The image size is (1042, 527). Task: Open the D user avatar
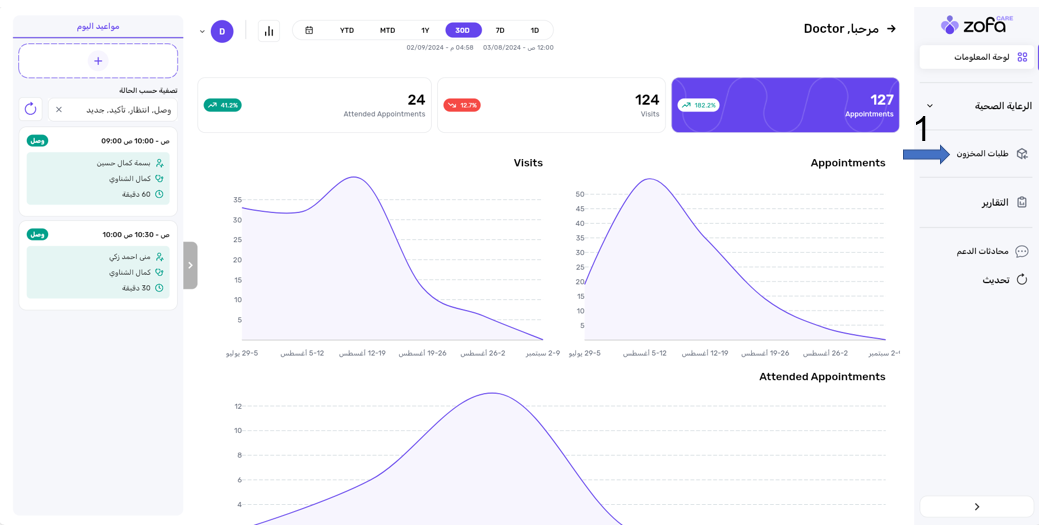pos(222,31)
